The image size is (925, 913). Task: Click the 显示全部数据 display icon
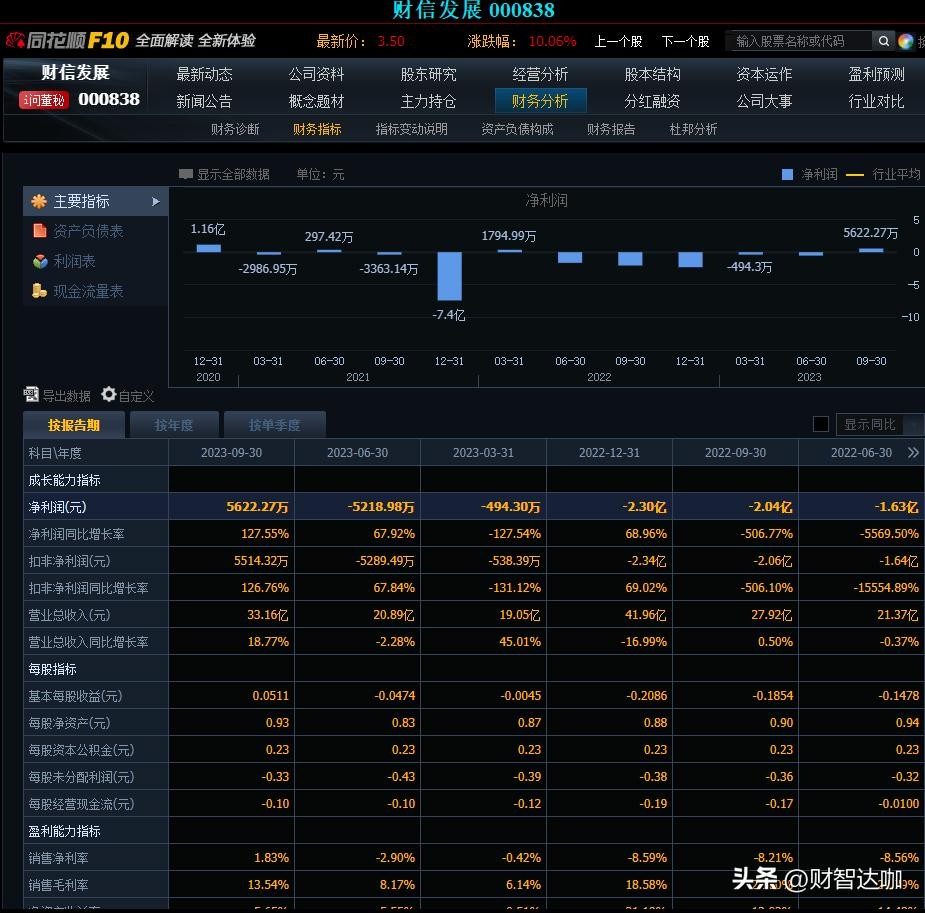(186, 174)
